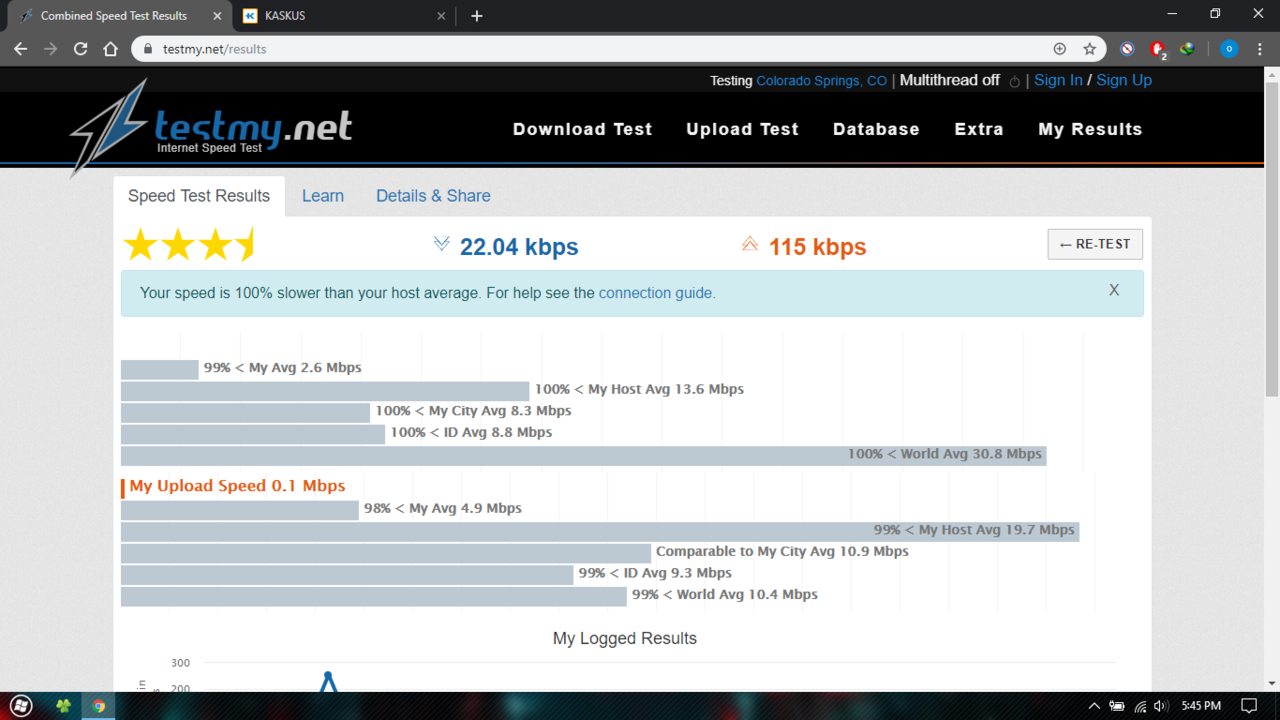Open the green clover app in taskbar

[x=63, y=706]
